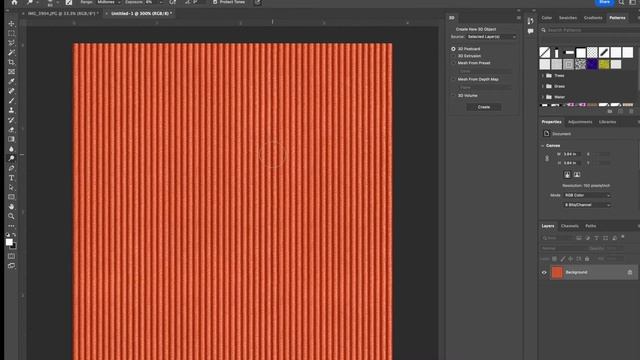640x360 pixels.
Task: Choose the Mesh From Preset option
Action: tap(453, 63)
